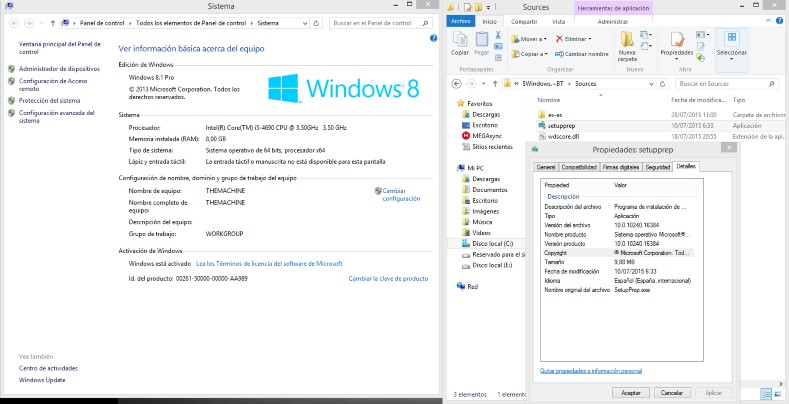Click Cambiar nombre rename button
Image resolution: width=789 pixels, height=404 pixels.
[x=582, y=54]
